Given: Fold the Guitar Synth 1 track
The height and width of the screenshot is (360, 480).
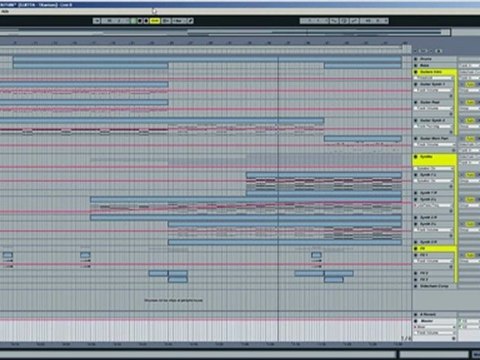Looking at the screenshot, I should [416, 84].
